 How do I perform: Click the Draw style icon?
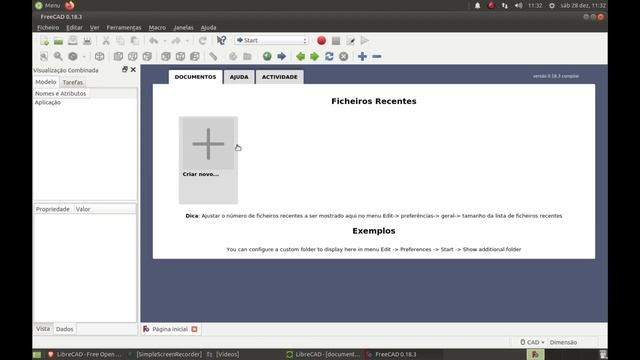click(73, 56)
